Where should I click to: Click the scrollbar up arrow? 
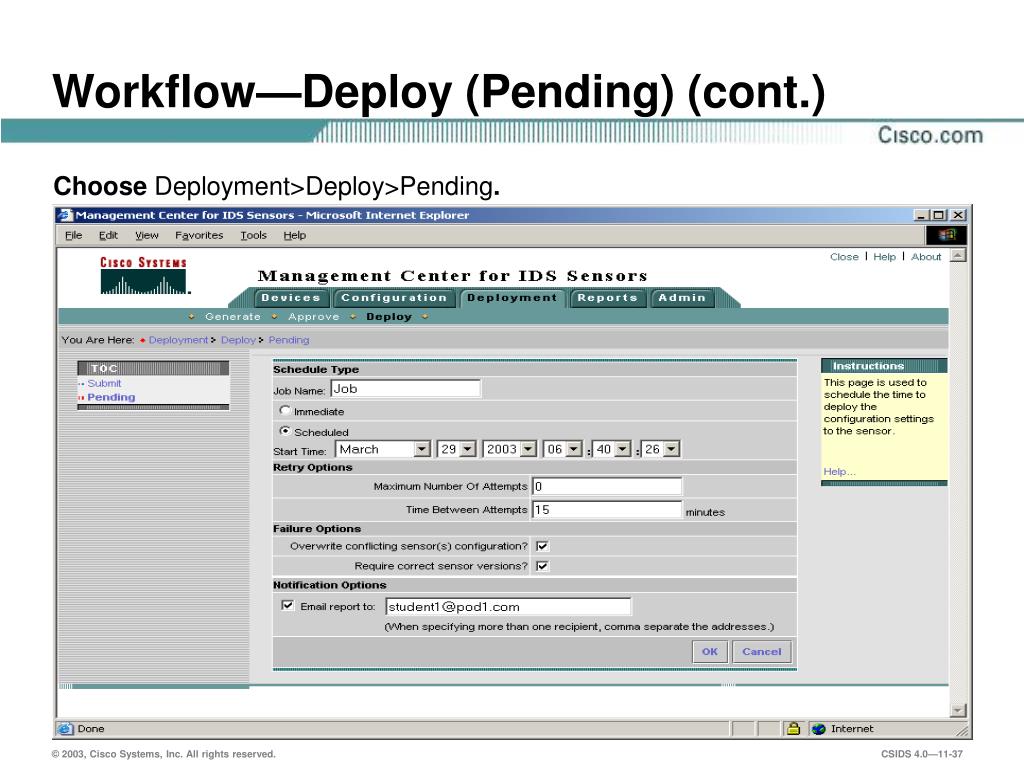958,255
